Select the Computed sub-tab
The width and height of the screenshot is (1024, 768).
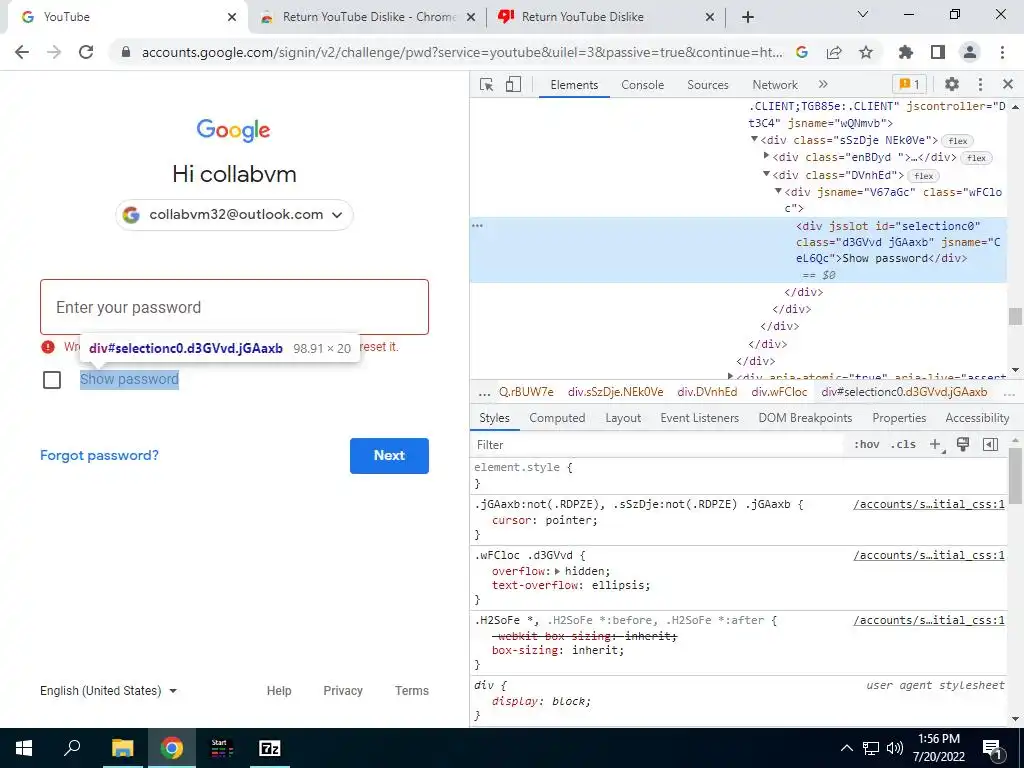pyautogui.click(x=557, y=418)
